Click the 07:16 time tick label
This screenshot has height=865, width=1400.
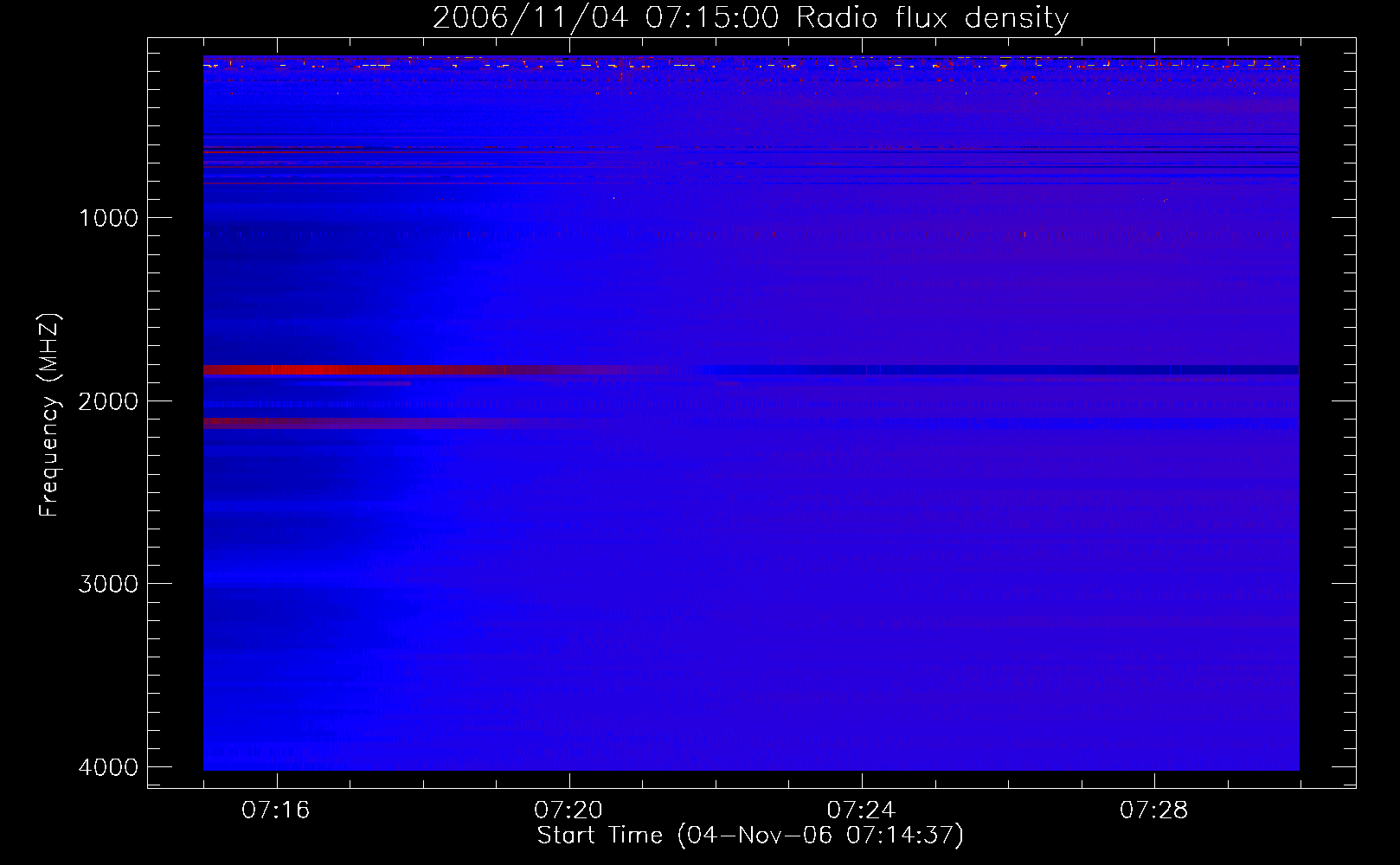[276, 811]
